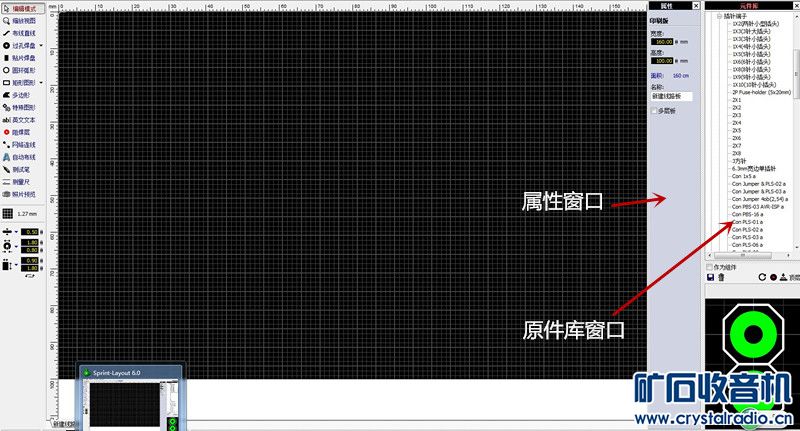Open the pad size preset dropdown
This screenshot has width=800, height=431.
pyautogui.click(x=16, y=246)
